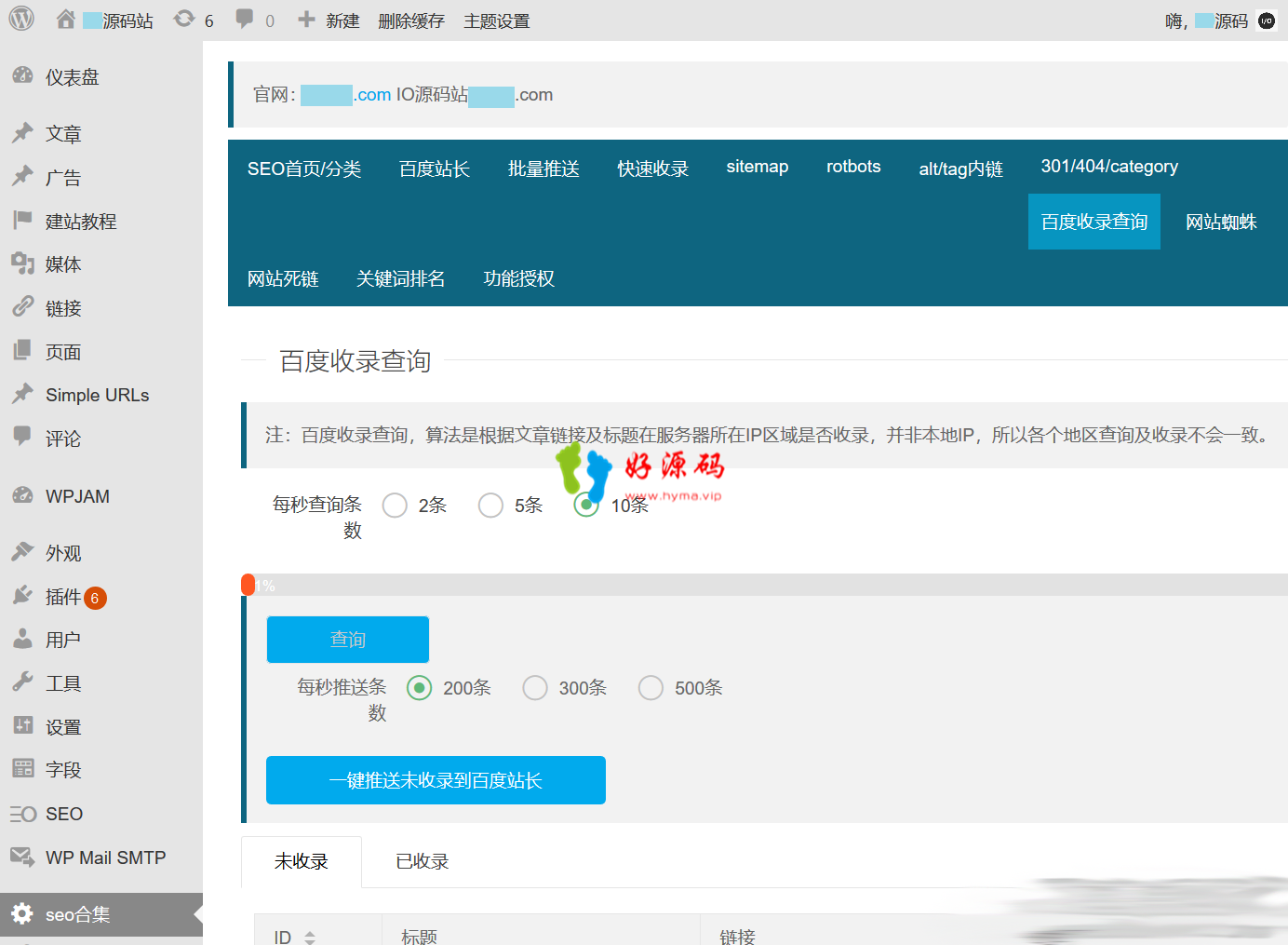This screenshot has height=945, width=1288.
Task: Click the chain icon beside 链接
Action: pyautogui.click(x=22, y=307)
